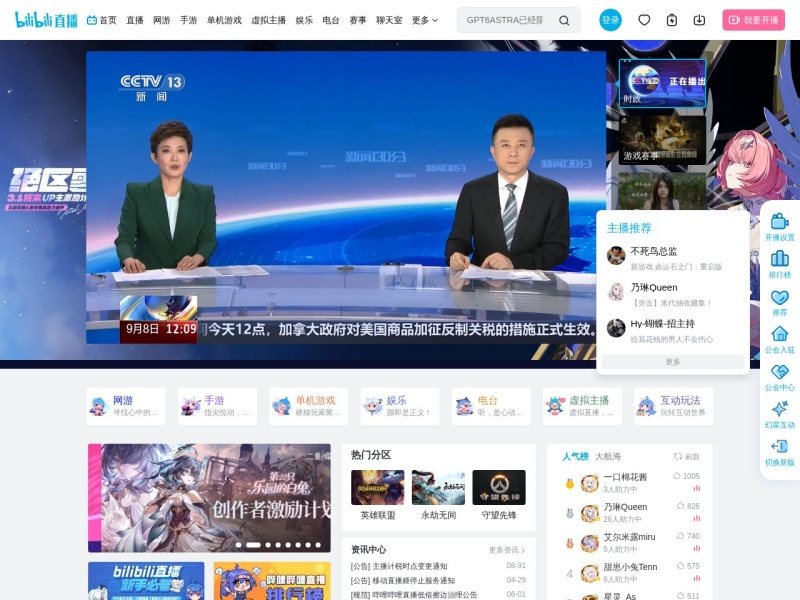This screenshot has height=600, width=800.
Task: Focus the search input field
Action: point(507,20)
